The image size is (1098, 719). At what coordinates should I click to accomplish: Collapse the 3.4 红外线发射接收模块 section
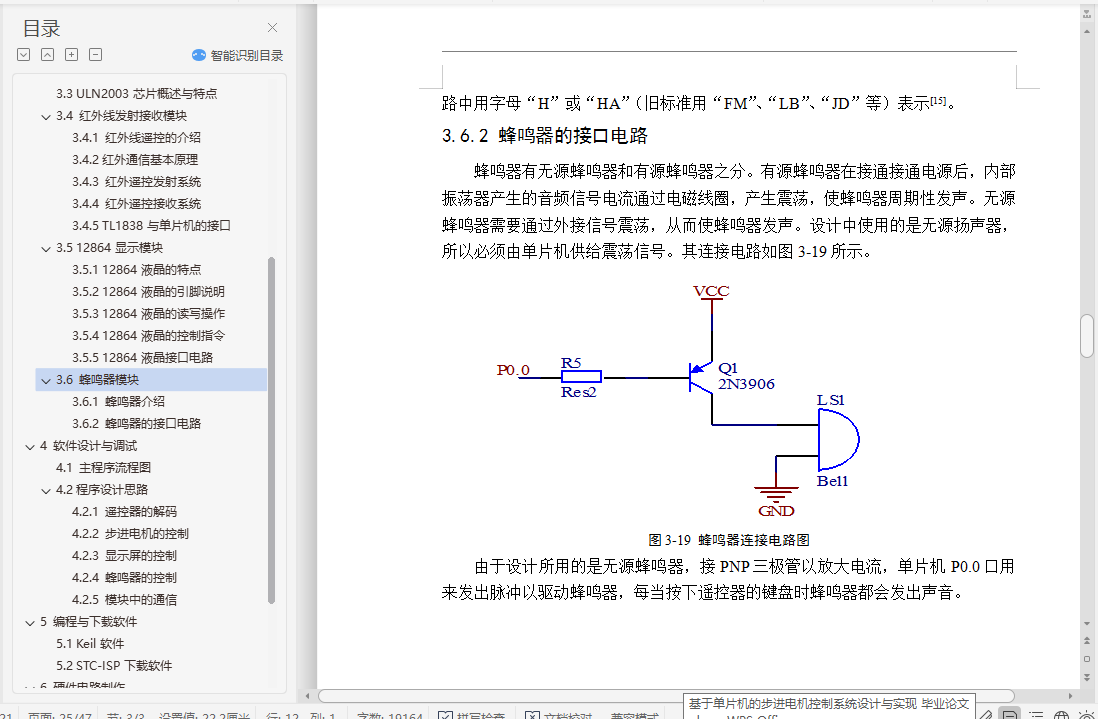pyautogui.click(x=46, y=116)
